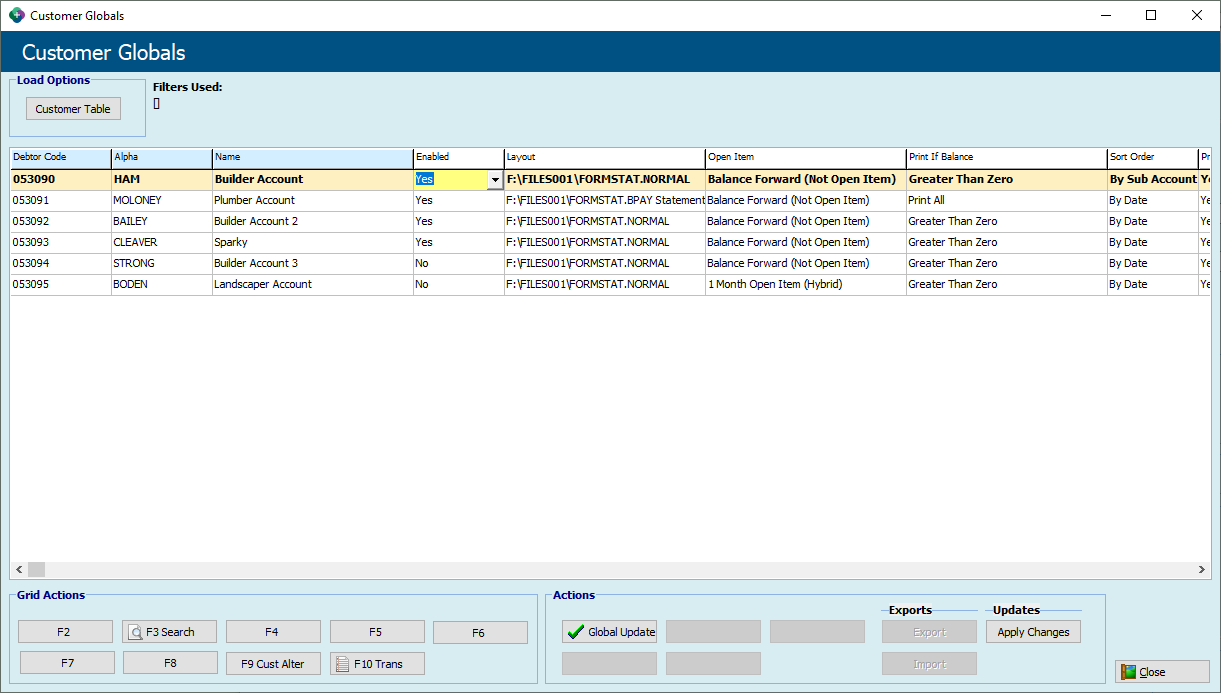Image resolution: width=1221 pixels, height=693 pixels.
Task: Click the door icon on Close button
Action: tap(1129, 672)
